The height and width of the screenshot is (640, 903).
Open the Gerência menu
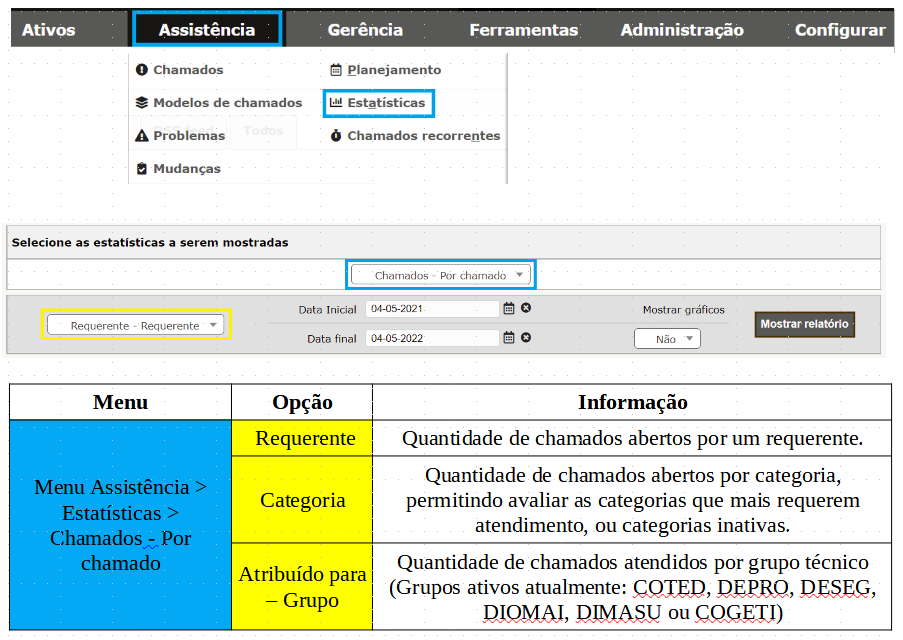point(365,30)
